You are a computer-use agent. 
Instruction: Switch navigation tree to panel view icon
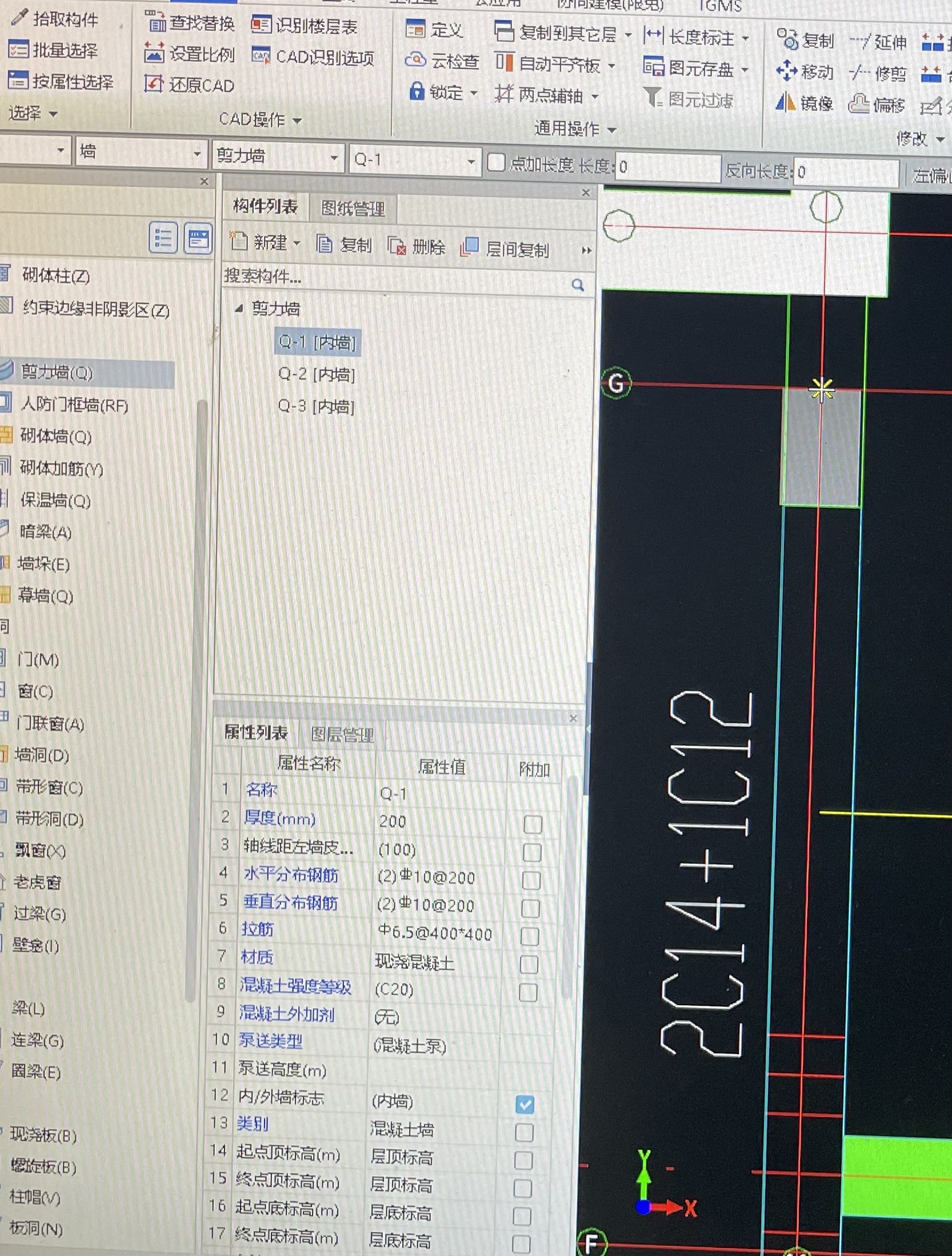(x=198, y=238)
